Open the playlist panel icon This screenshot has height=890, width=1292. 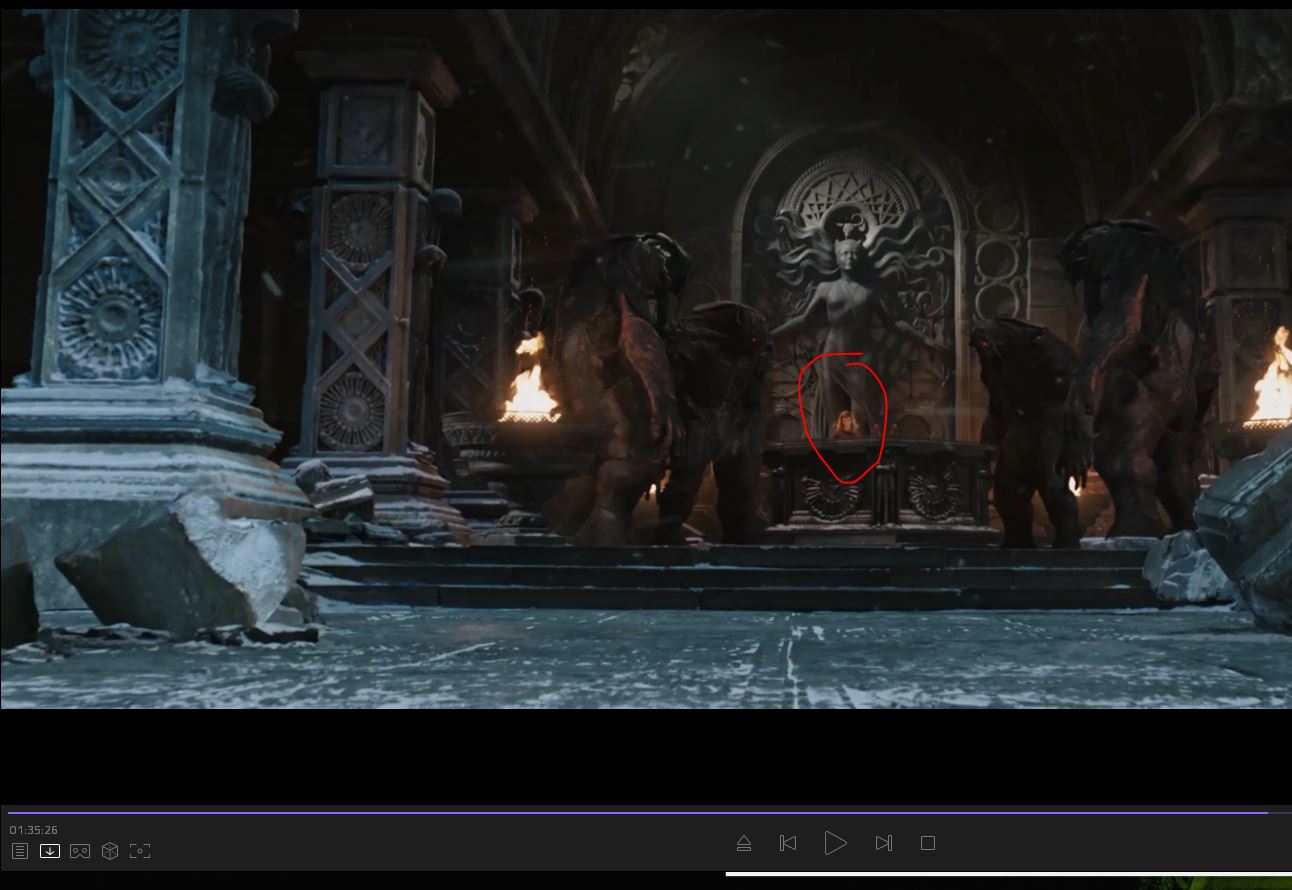[x=20, y=851]
